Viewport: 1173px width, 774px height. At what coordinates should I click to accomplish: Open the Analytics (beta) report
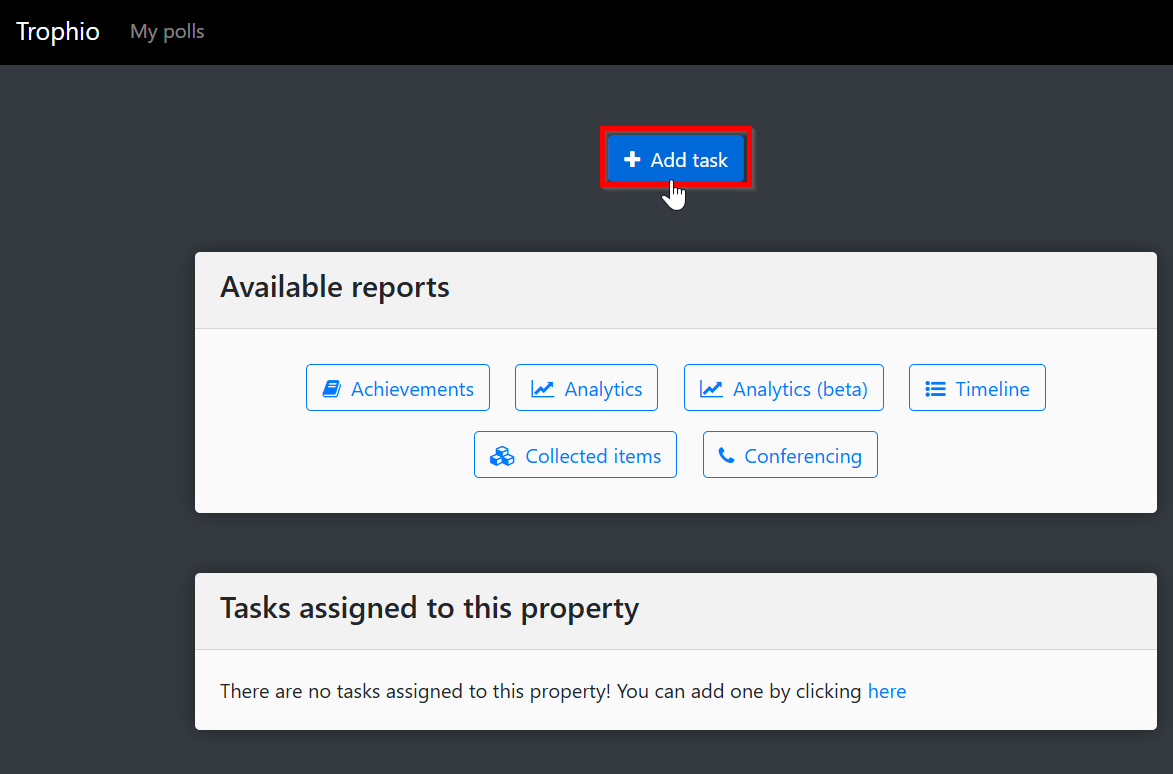click(x=784, y=388)
